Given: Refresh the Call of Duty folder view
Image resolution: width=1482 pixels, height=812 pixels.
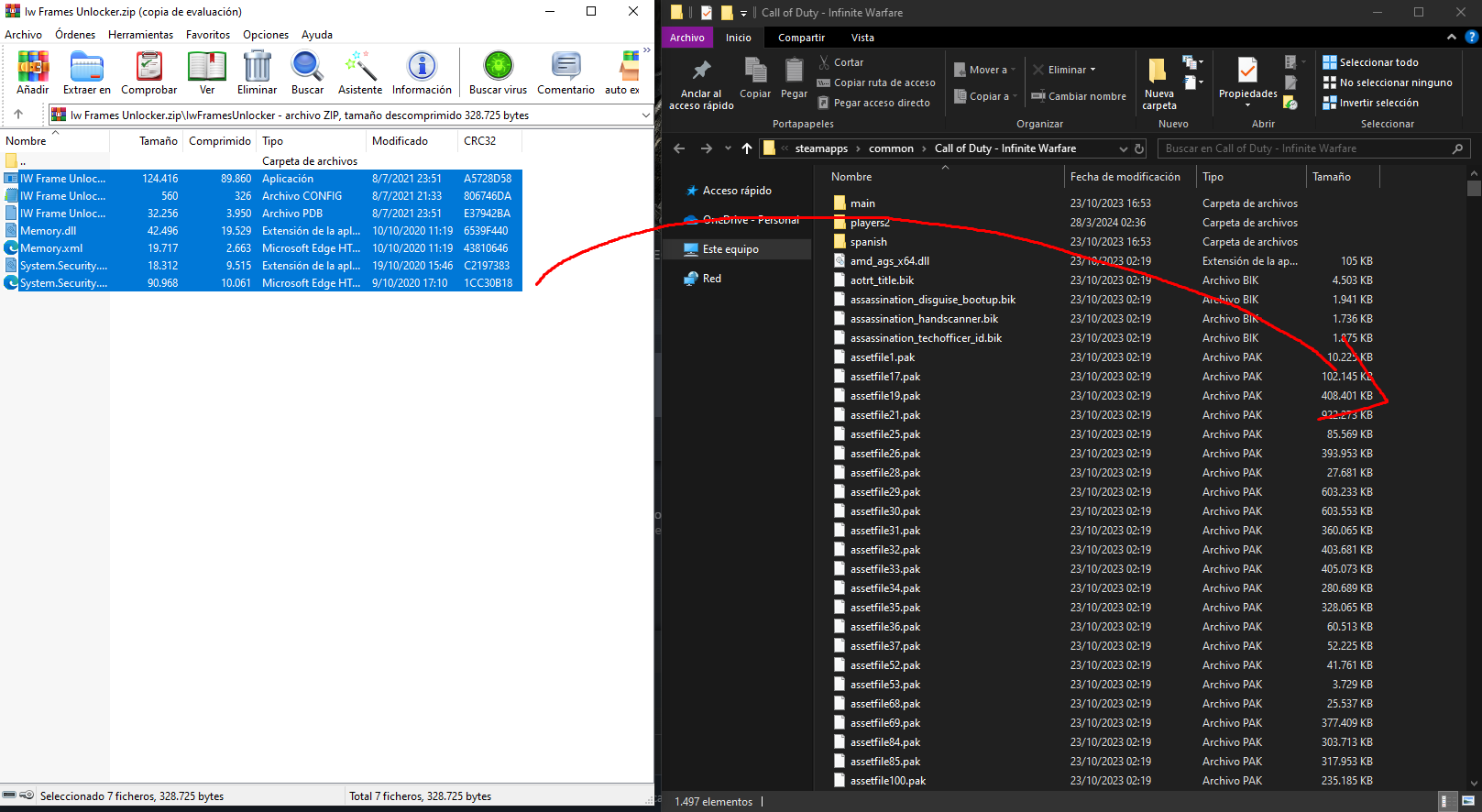Looking at the screenshot, I should click(1139, 148).
